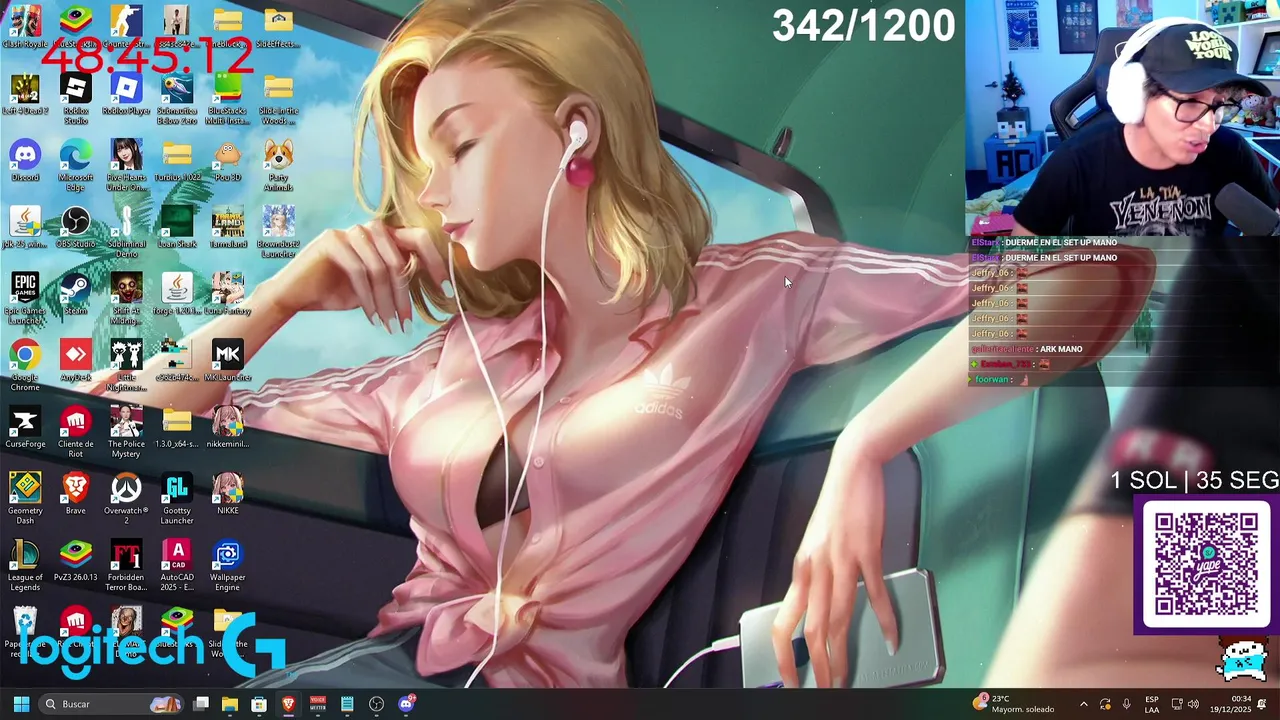Image resolution: width=1280 pixels, height=720 pixels.
Task: Open the PvZ3 26.0.13 shortcut
Action: [76, 560]
